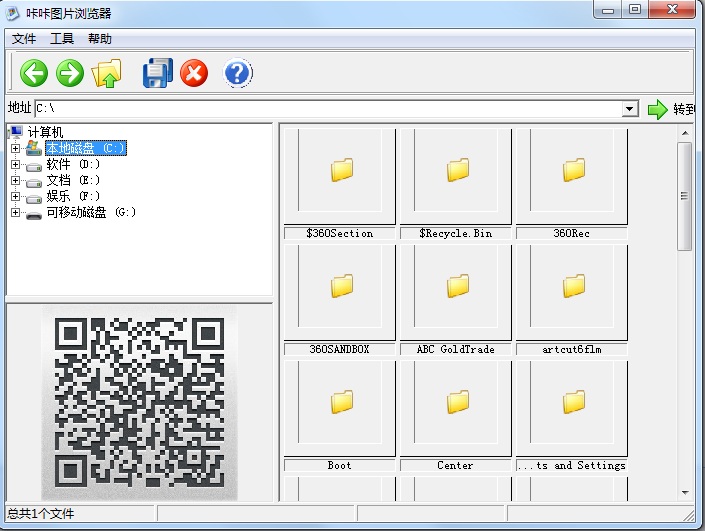
Task: Open the address bar dropdown list
Action: click(x=629, y=109)
